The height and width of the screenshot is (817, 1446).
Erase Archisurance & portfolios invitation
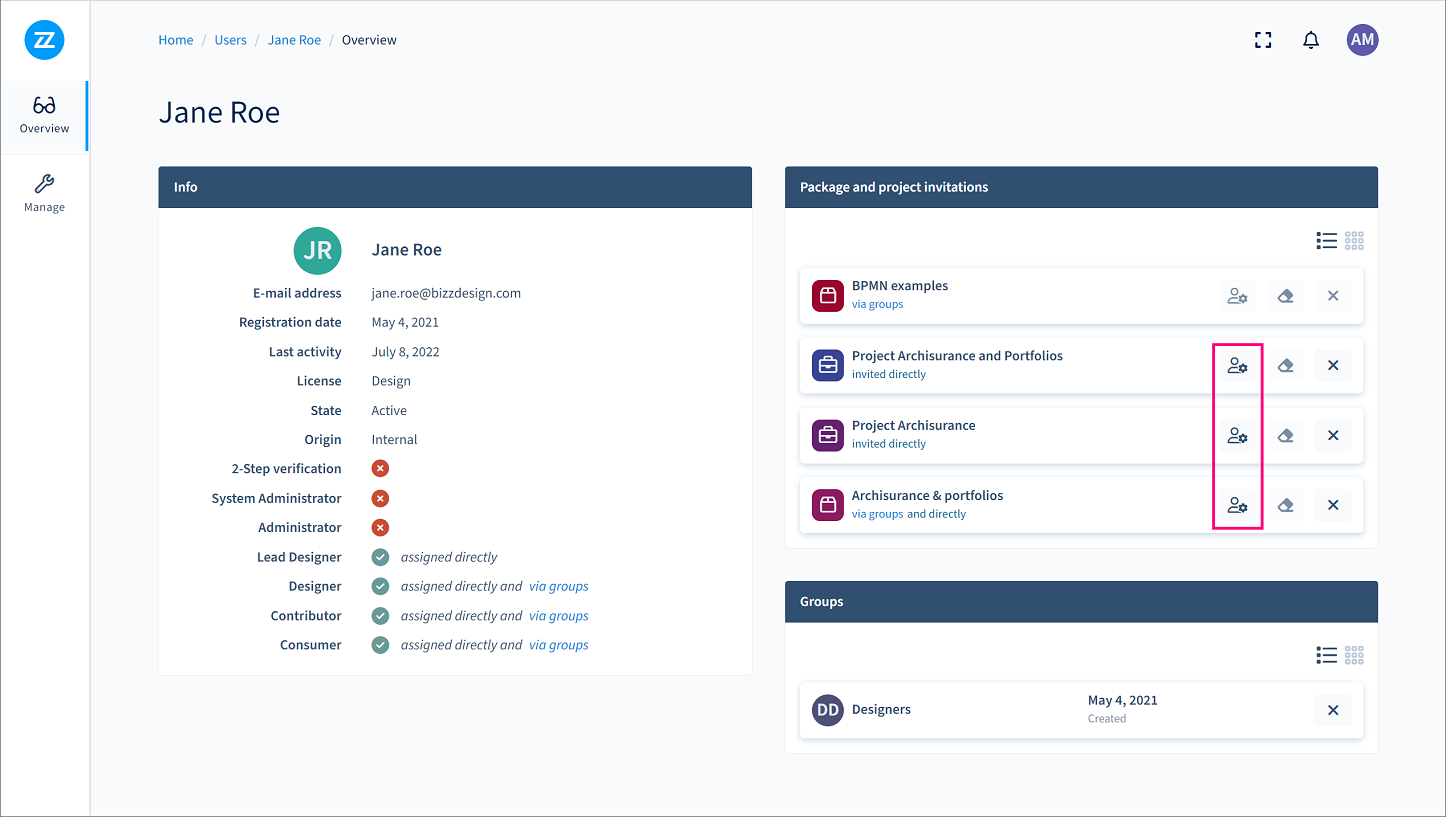(x=1285, y=506)
